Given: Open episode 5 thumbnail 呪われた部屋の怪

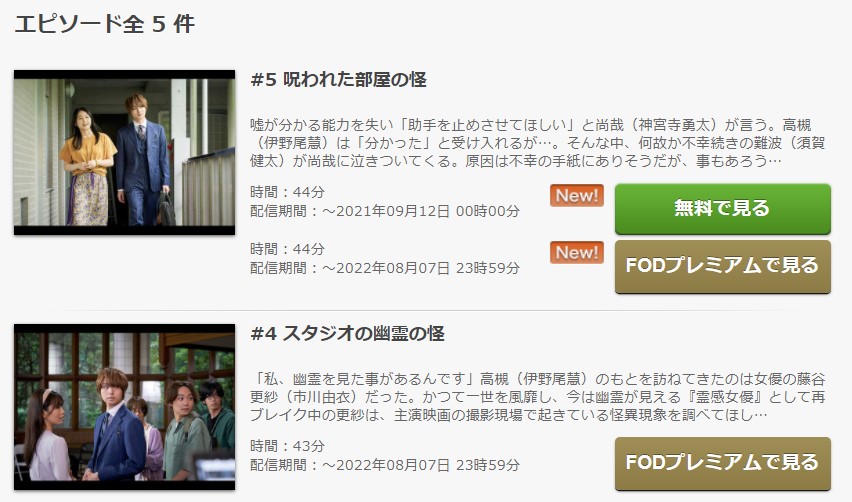Looking at the screenshot, I should coord(124,152).
